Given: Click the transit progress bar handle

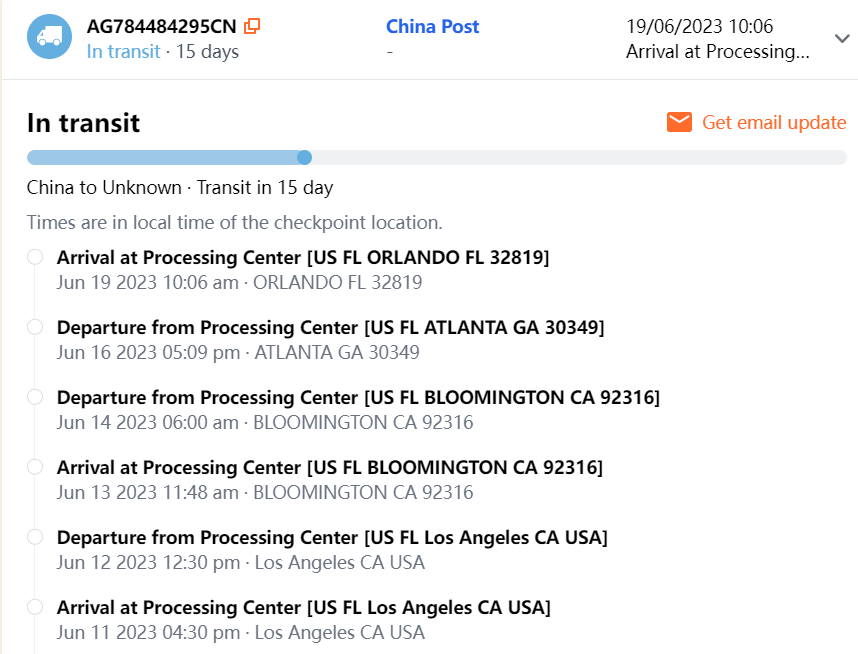Looking at the screenshot, I should [x=305, y=157].
